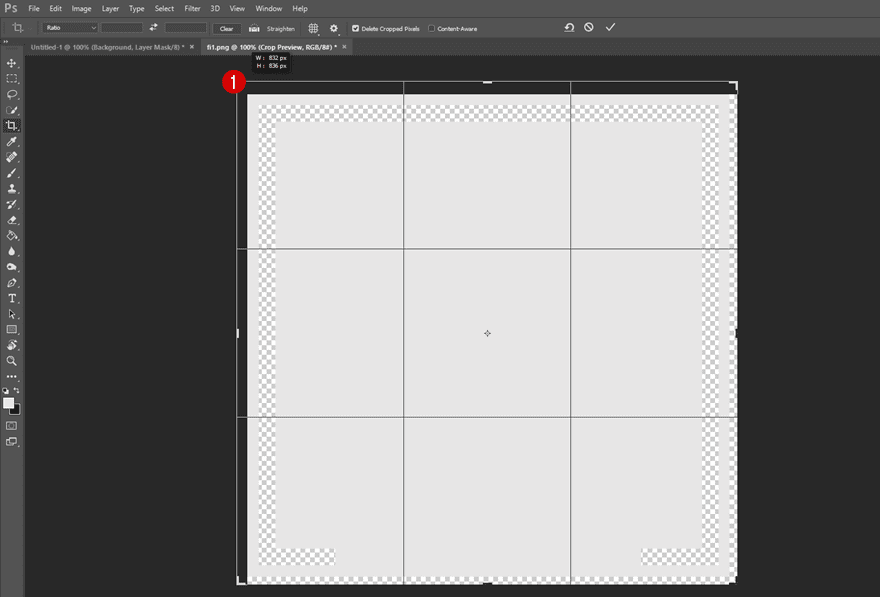Open Crop tool preset picker
Image resolution: width=880 pixels, height=597 pixels.
tap(21, 27)
